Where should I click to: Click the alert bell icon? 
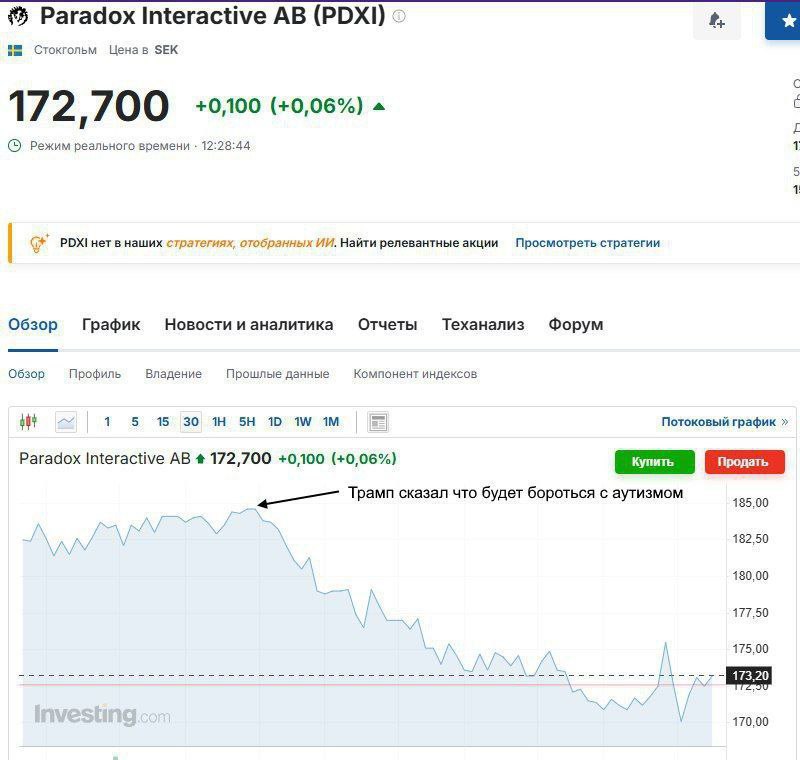coord(716,20)
